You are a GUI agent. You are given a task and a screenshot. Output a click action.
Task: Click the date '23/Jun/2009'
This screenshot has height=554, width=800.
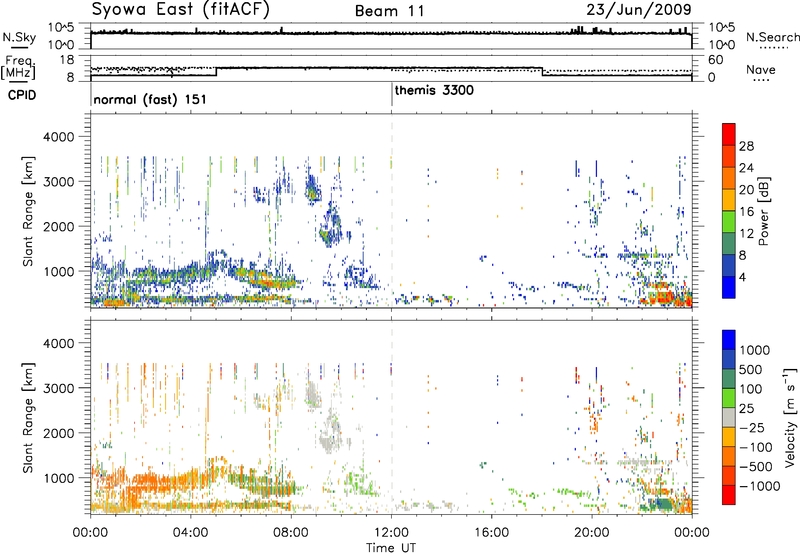point(639,10)
